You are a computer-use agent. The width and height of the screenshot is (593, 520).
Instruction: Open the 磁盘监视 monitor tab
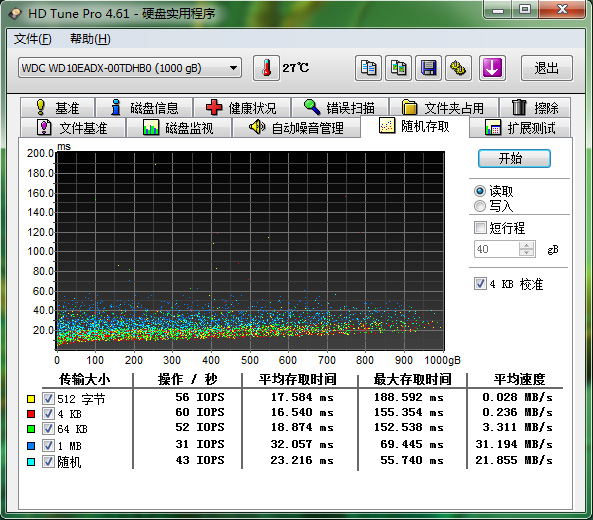point(179,128)
